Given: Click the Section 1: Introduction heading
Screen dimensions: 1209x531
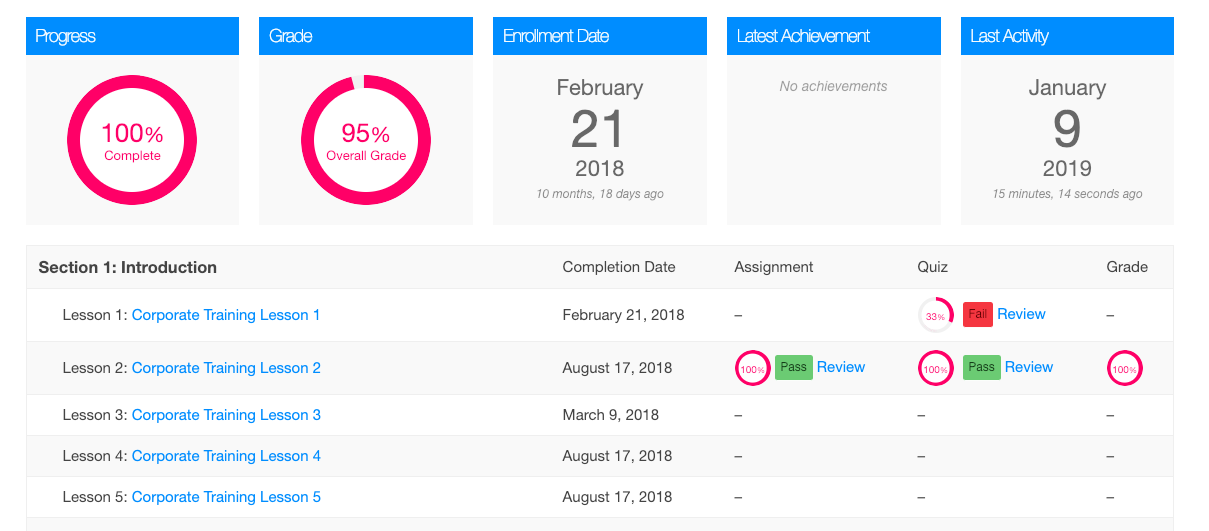Looking at the screenshot, I should pyautogui.click(x=127, y=267).
